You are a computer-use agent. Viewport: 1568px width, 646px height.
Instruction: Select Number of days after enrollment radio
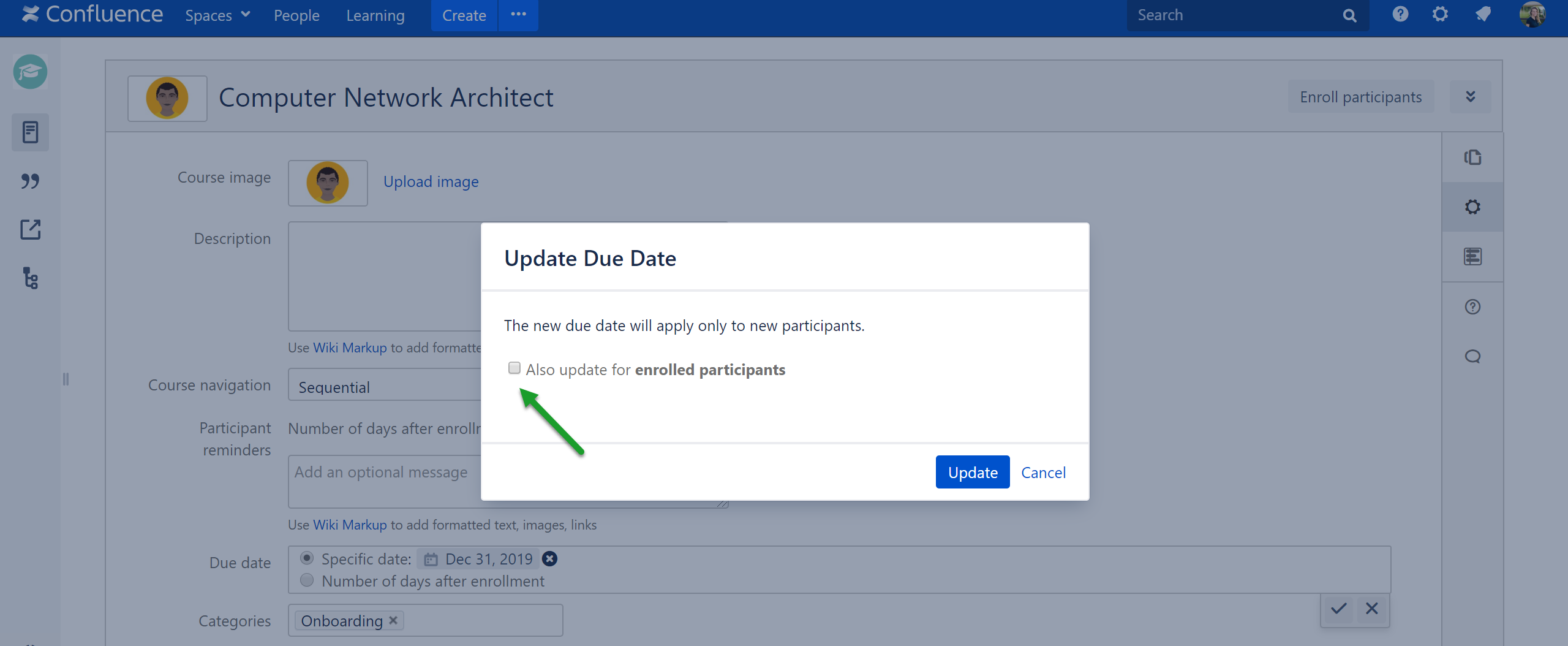(x=307, y=580)
